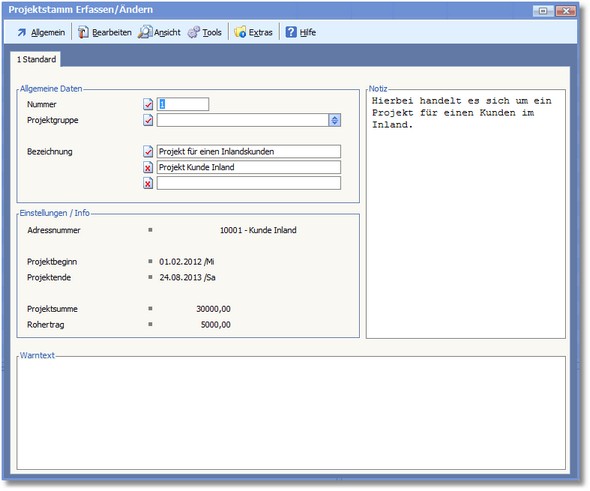Screen dimensions: 590x491
Task: Click the window restore button in title bar
Action: click(543, 11)
